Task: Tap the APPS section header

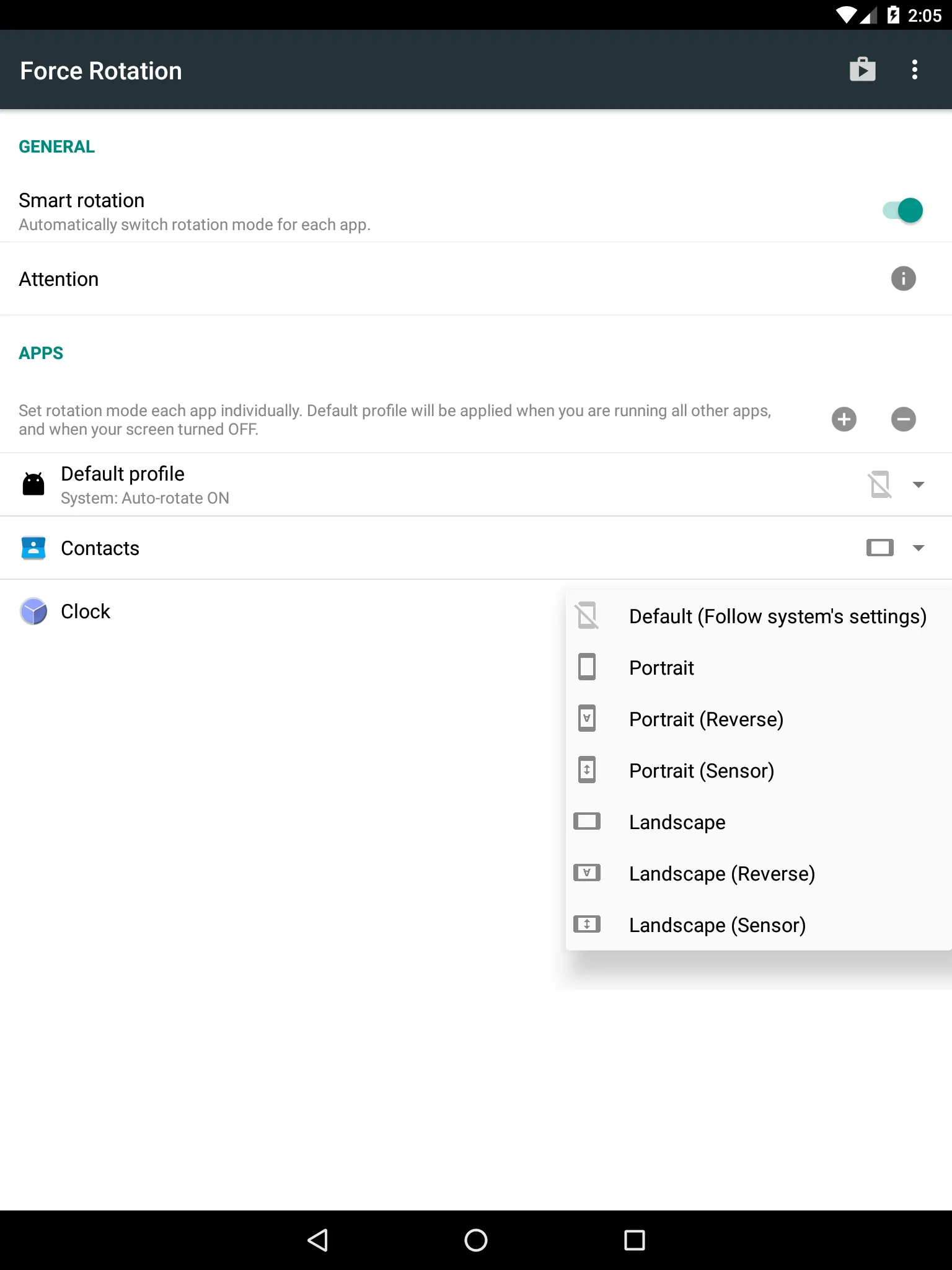Action: (41, 353)
